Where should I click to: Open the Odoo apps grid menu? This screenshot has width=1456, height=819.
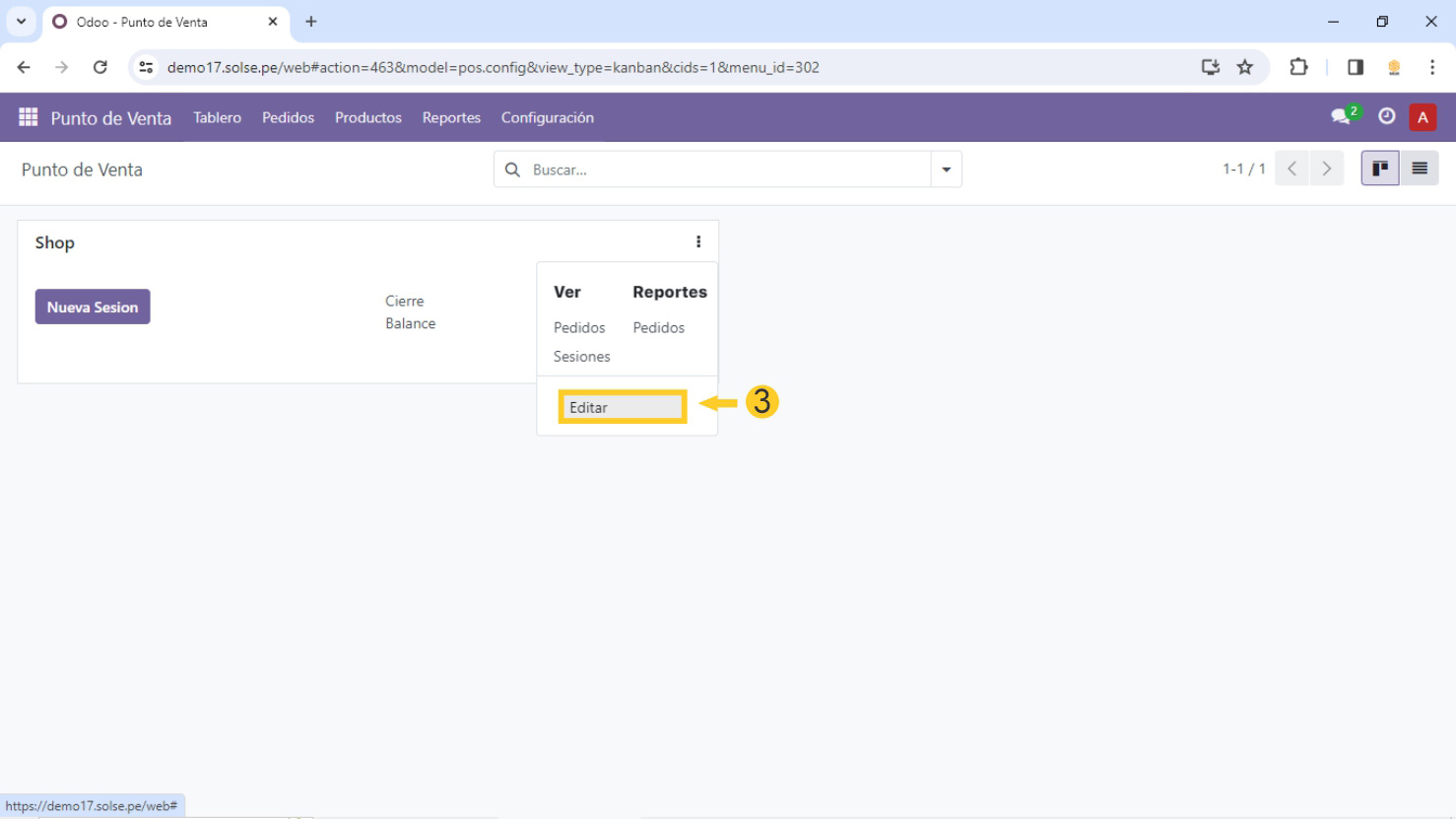click(x=28, y=117)
